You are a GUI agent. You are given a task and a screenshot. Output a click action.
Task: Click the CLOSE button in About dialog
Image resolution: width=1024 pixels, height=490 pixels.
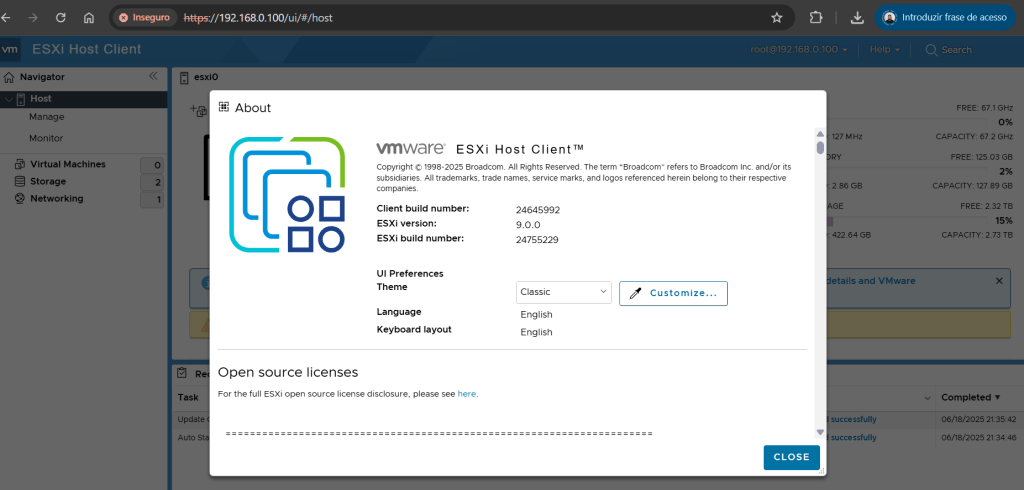tap(791, 457)
